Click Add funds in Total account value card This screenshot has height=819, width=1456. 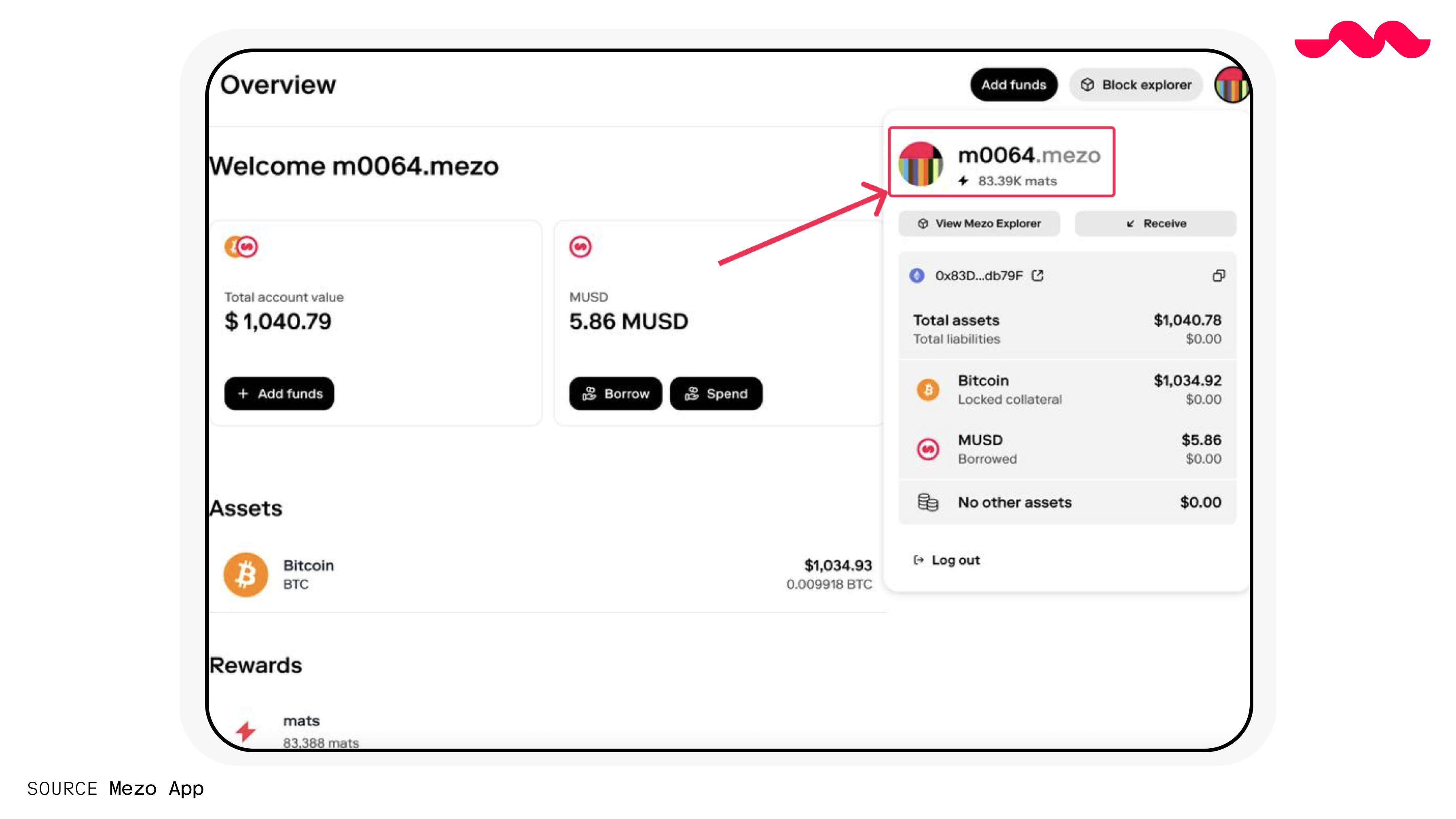click(279, 394)
